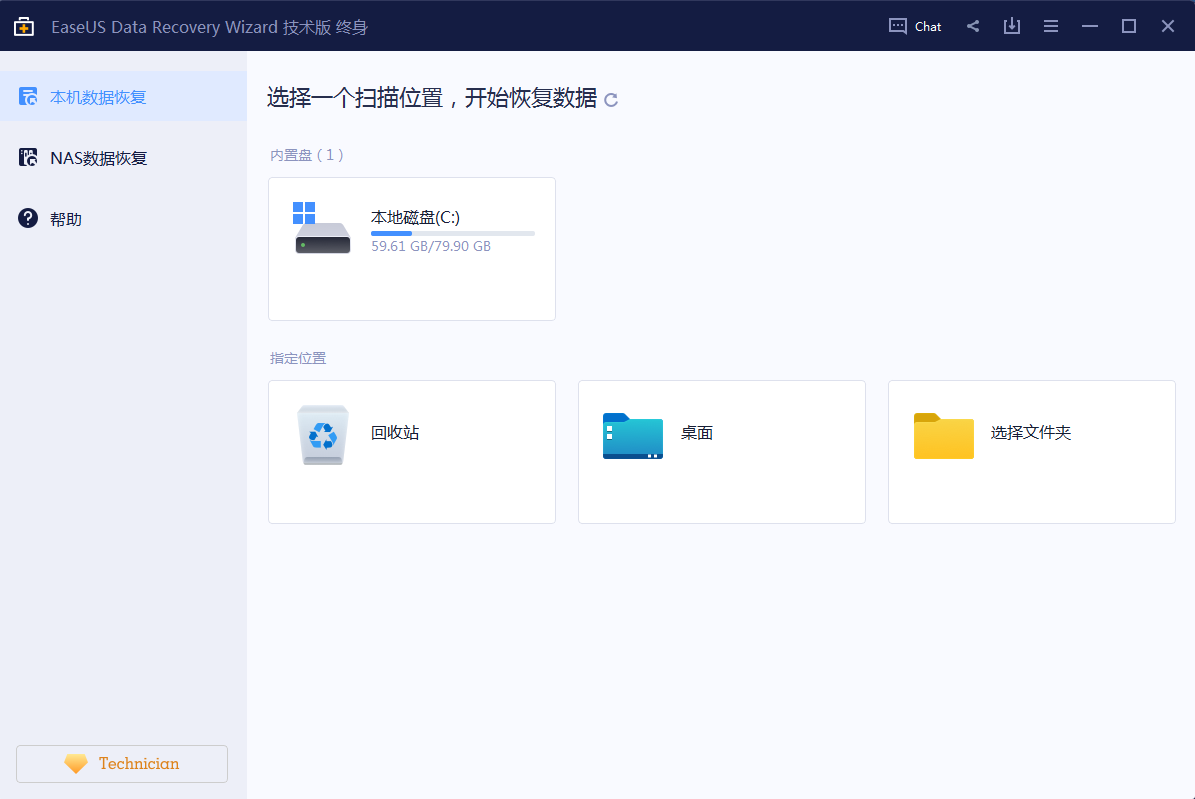The width and height of the screenshot is (1195, 799).
Task: Click the EaseUS app logo icon
Action: click(x=24, y=27)
